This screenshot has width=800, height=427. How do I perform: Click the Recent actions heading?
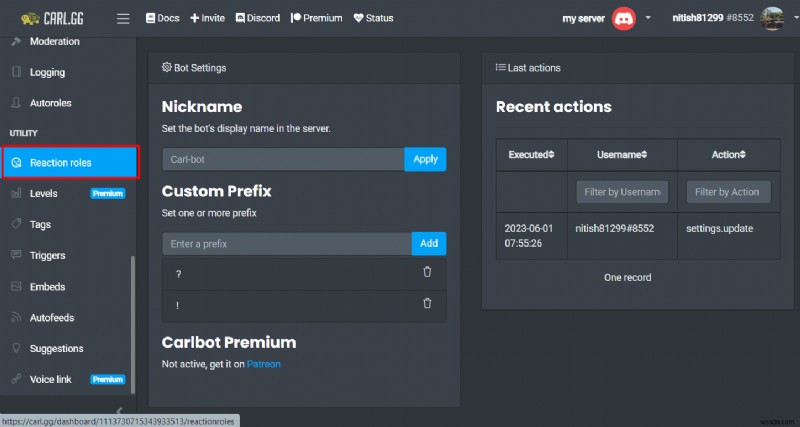554,107
